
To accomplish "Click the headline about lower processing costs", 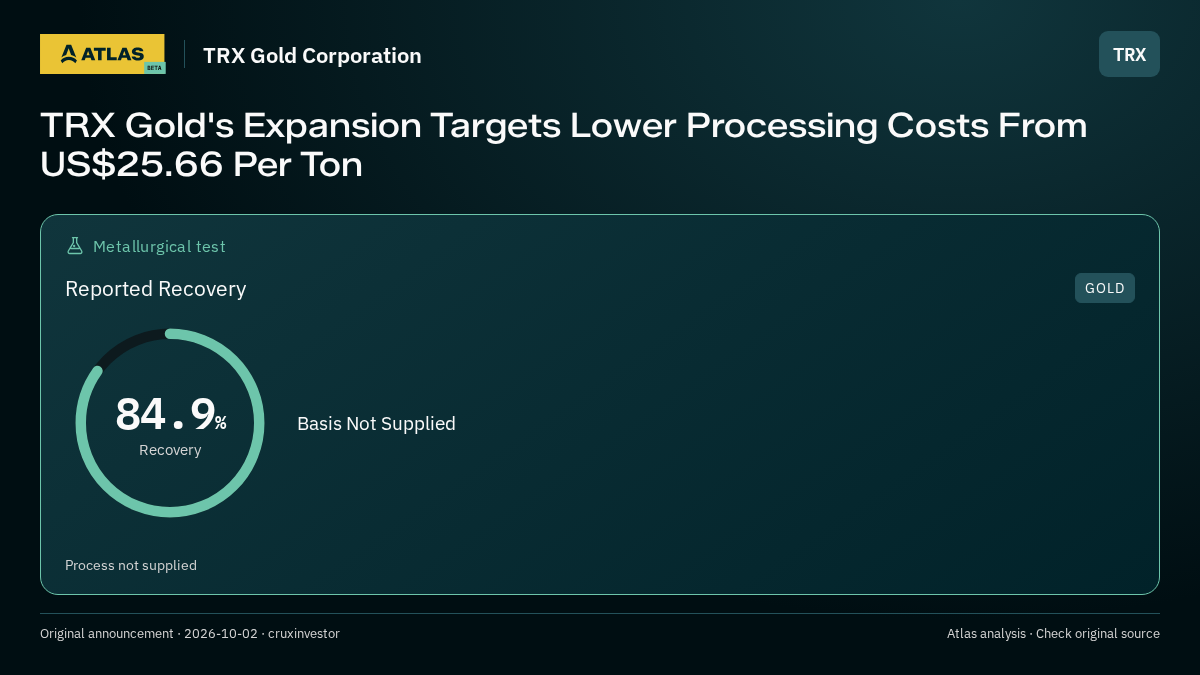I will click(563, 144).
